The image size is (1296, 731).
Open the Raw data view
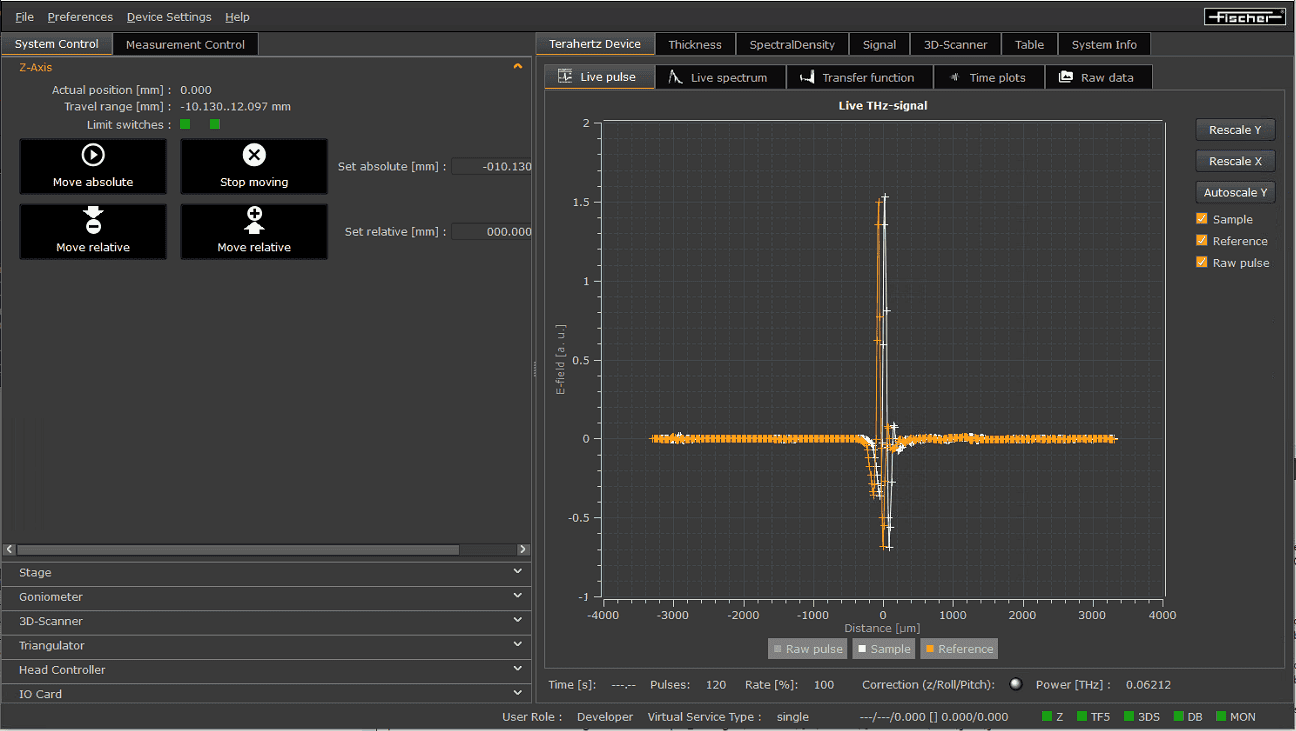click(x=1098, y=77)
